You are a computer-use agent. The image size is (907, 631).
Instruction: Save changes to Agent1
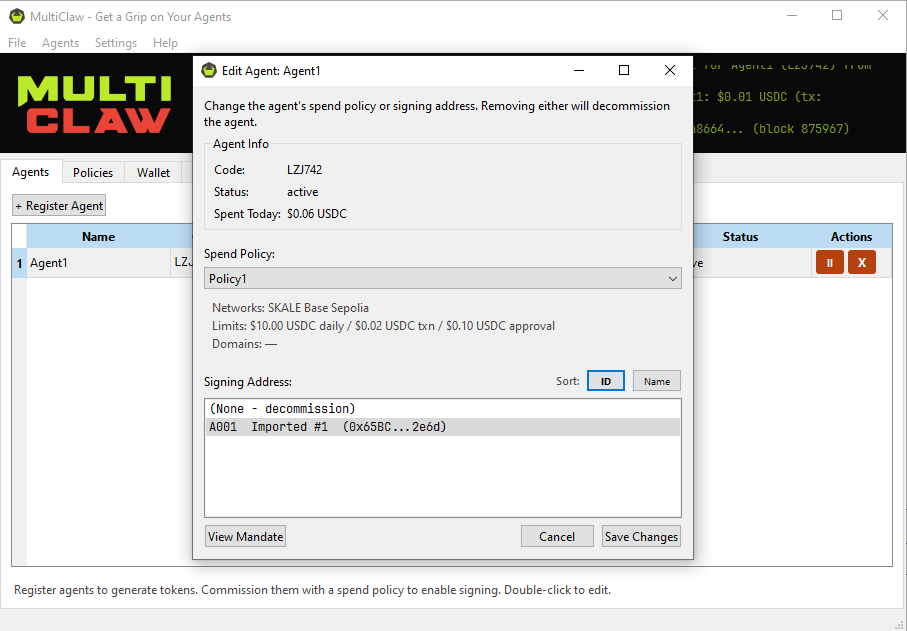(640, 536)
